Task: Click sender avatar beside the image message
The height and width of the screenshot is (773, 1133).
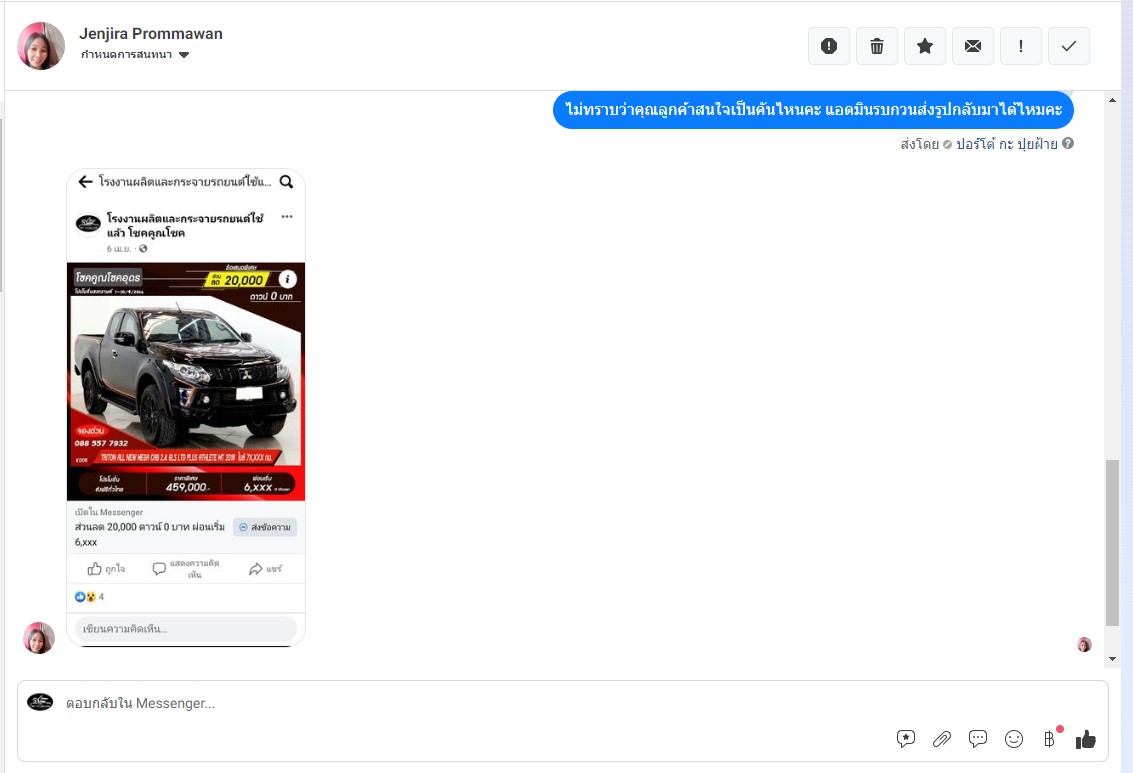Action: click(x=39, y=638)
